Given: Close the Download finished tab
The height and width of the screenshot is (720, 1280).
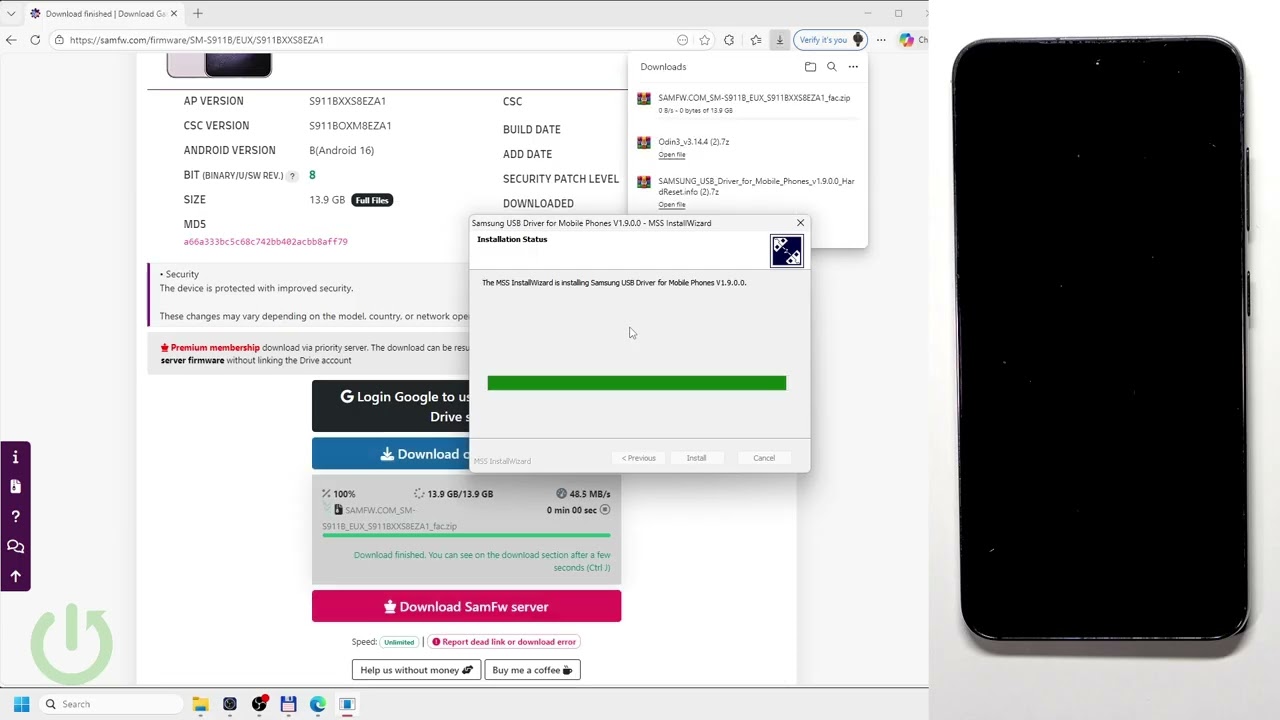Looking at the screenshot, I should coord(173,14).
